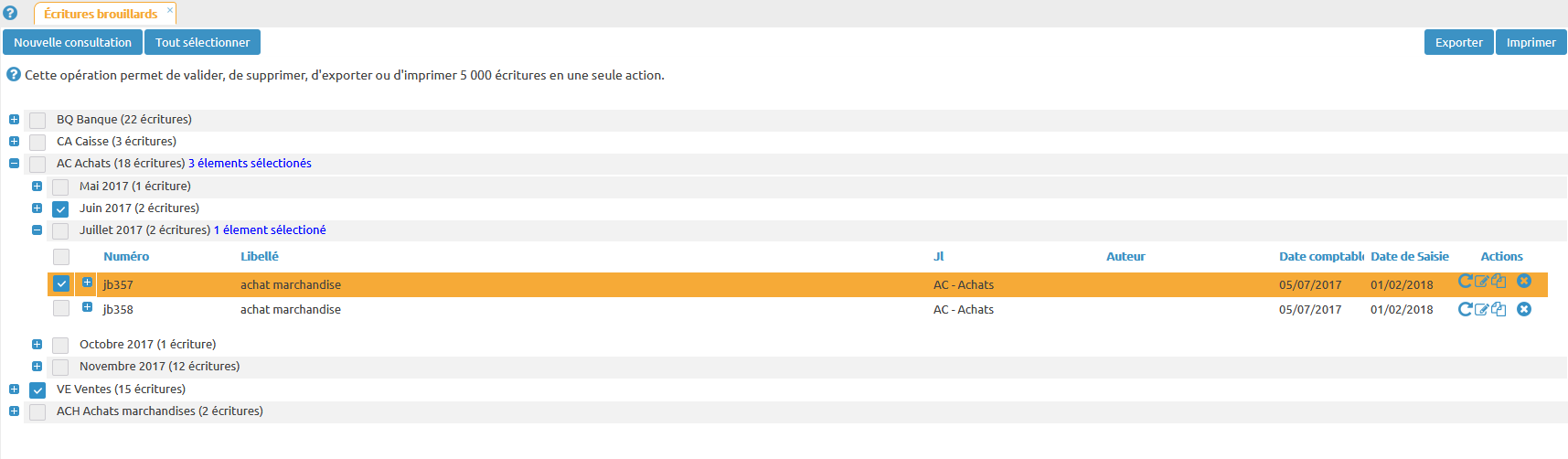Click the Exporter button
The image size is (1568, 459).
click(x=1458, y=42)
